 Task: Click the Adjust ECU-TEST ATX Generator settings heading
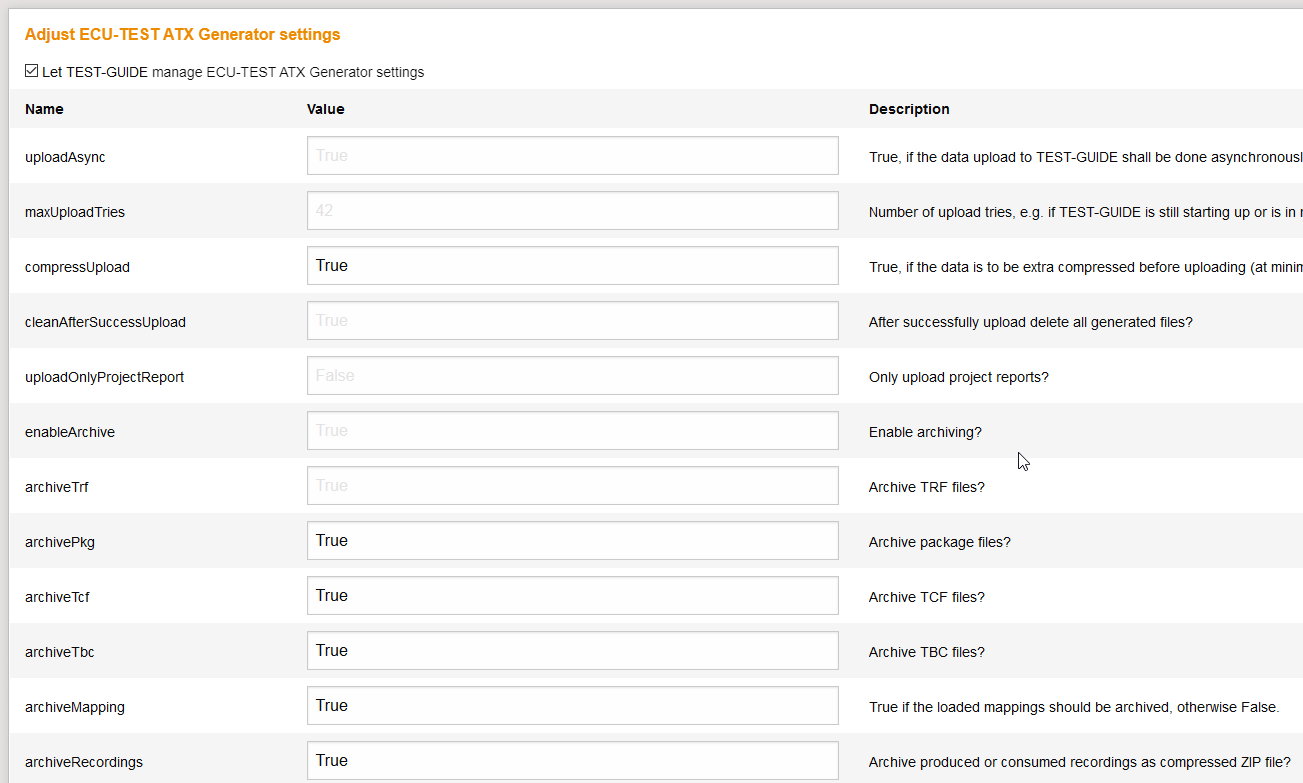click(x=182, y=35)
